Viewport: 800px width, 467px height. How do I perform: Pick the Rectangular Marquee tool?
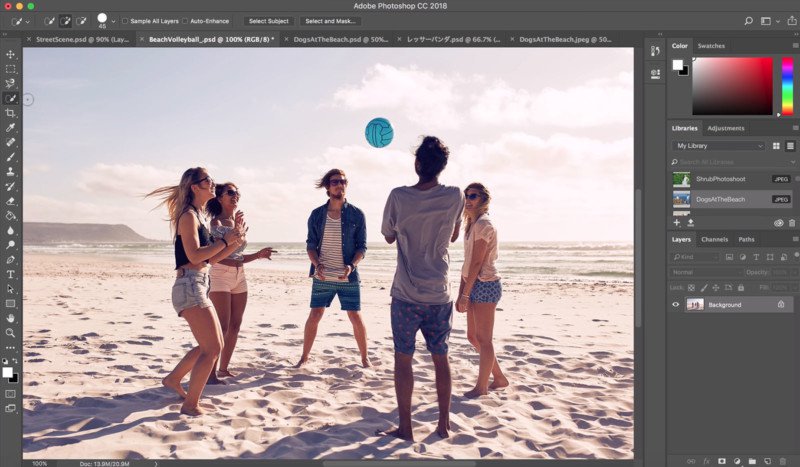click(x=10, y=69)
